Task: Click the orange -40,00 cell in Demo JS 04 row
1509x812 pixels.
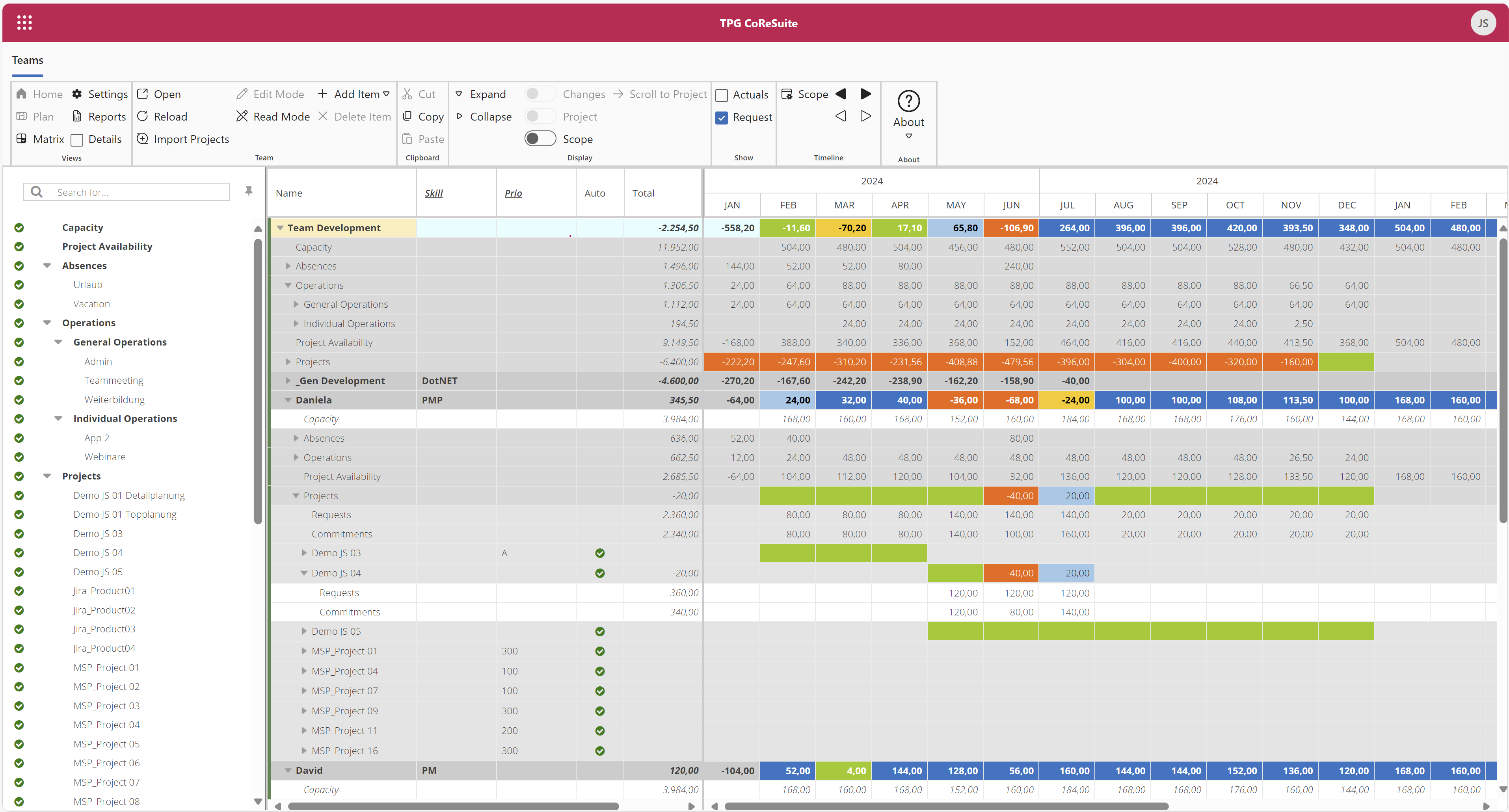Action: tap(1011, 573)
